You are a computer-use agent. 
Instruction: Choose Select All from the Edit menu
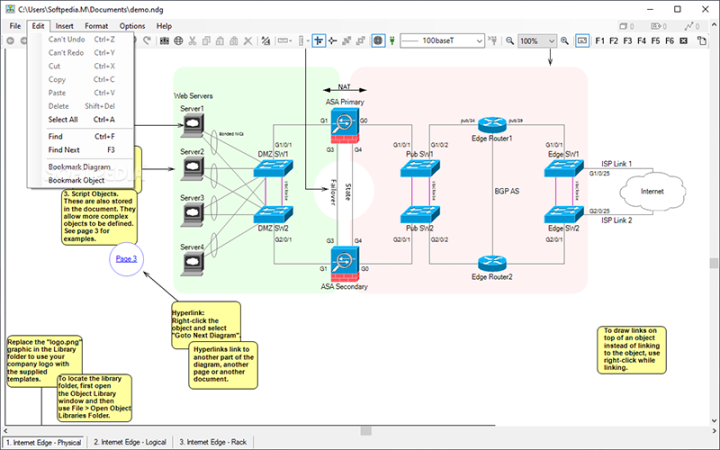point(63,119)
